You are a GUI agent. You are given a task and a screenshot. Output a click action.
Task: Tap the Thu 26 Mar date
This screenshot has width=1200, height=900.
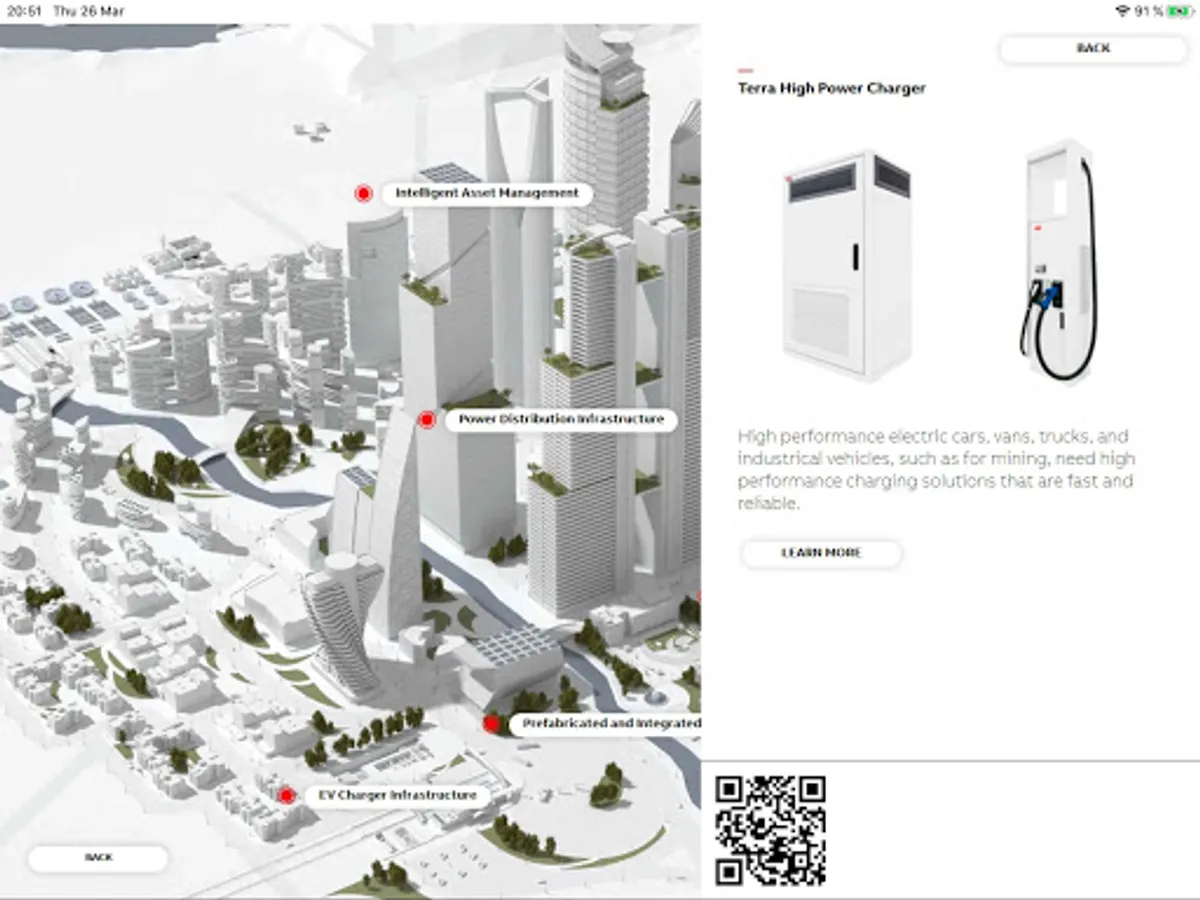[x=90, y=11]
